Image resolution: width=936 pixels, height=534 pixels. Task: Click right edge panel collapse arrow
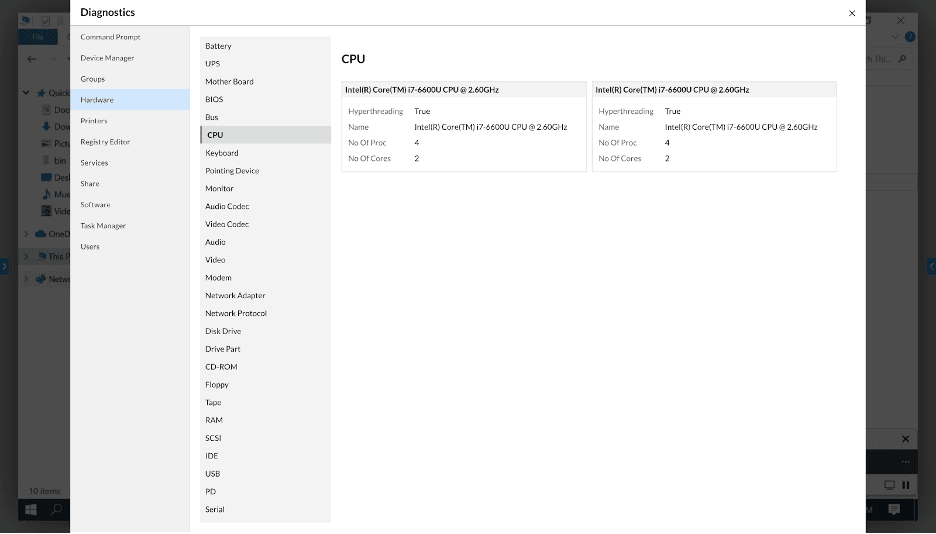pyautogui.click(x=931, y=267)
